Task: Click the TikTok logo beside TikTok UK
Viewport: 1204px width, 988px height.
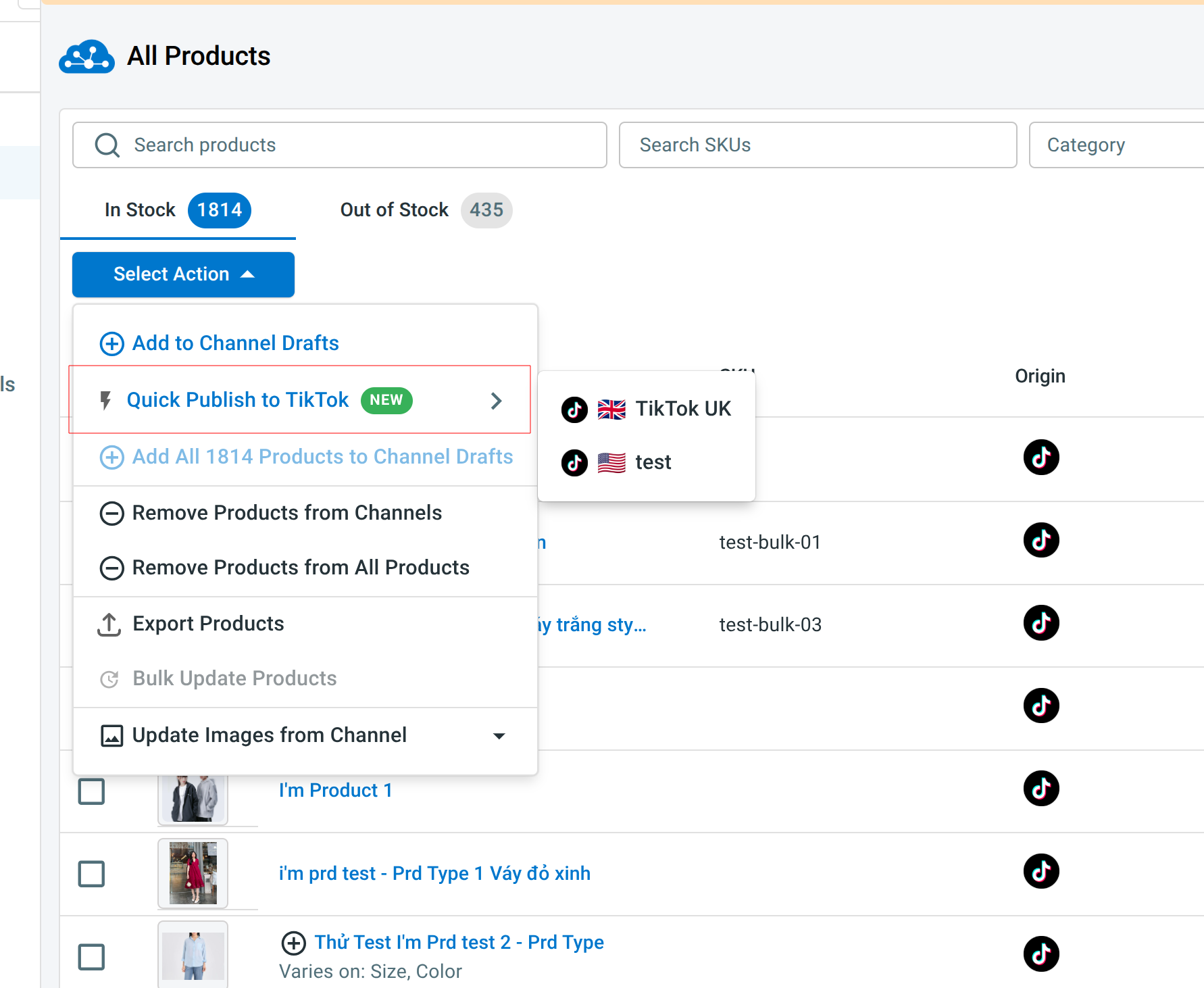Action: click(x=574, y=409)
